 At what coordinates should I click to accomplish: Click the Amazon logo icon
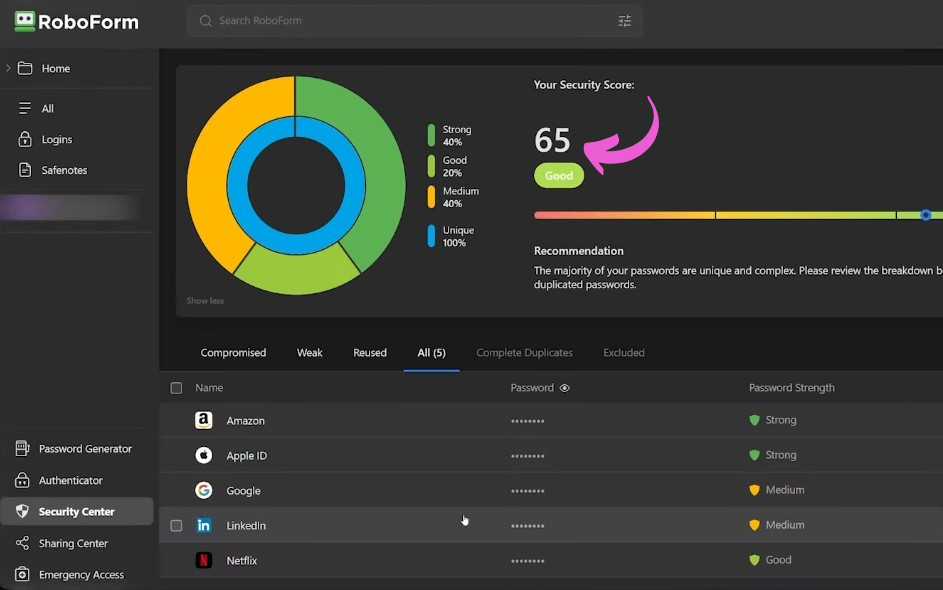tap(204, 420)
